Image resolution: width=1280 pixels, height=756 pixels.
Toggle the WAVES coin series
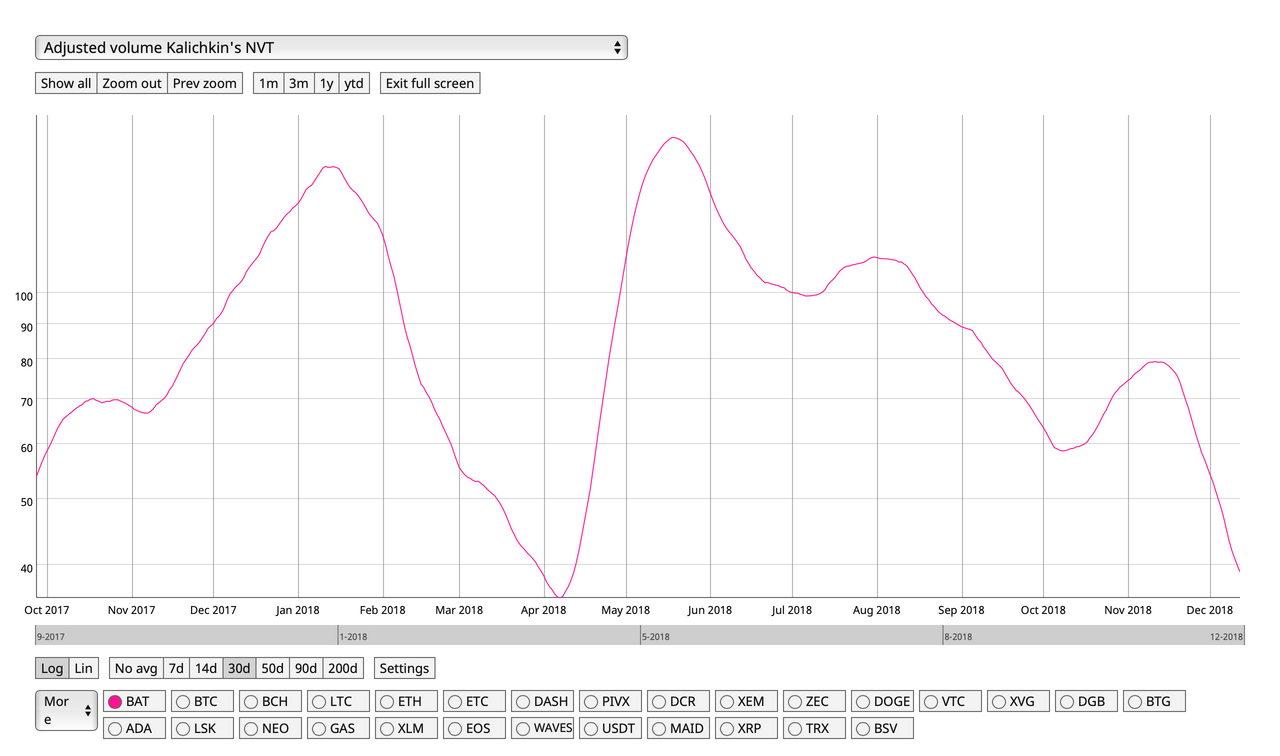tap(543, 728)
